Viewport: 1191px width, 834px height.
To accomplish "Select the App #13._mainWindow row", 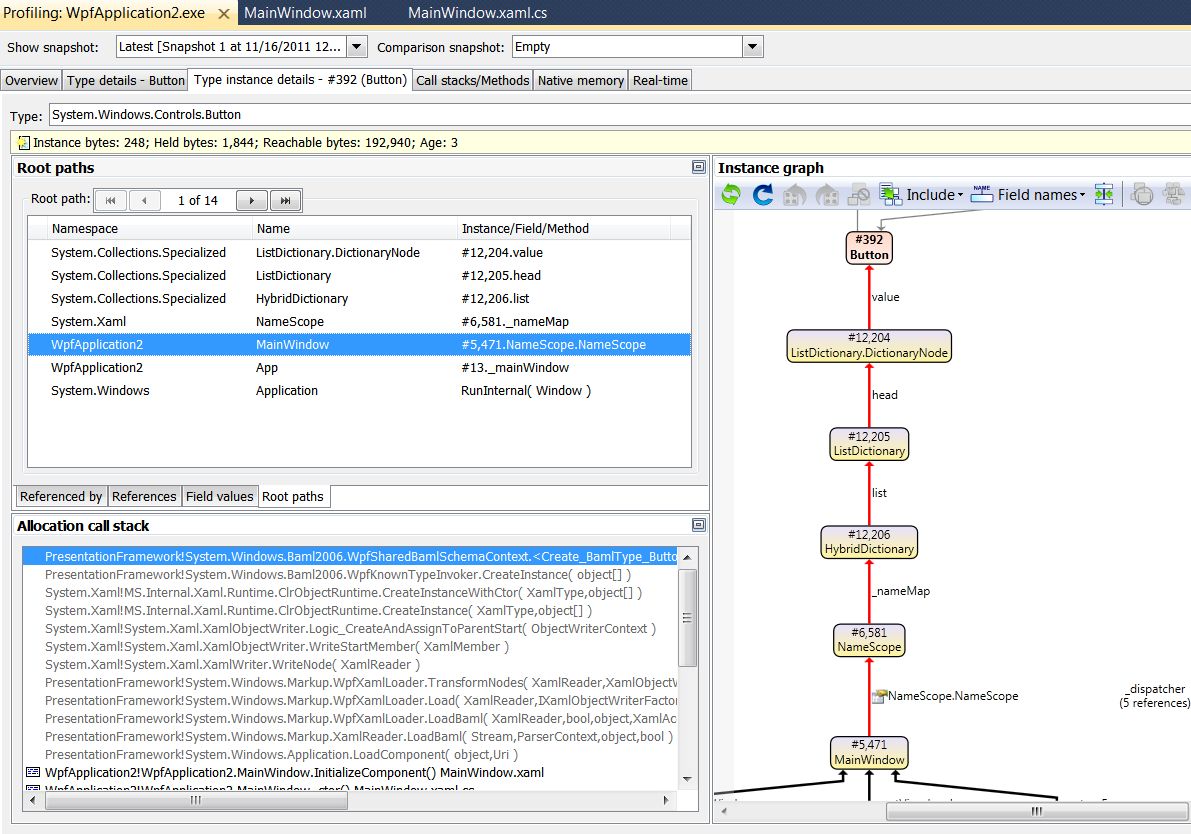I will coord(359,368).
